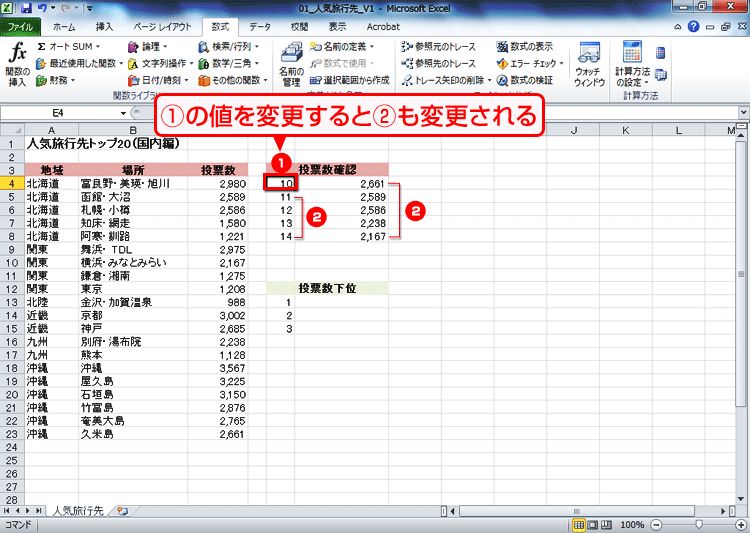Screen dimensions: 750x533
Task: Switch to the Data (データ) tab
Action: pyautogui.click(x=260, y=27)
